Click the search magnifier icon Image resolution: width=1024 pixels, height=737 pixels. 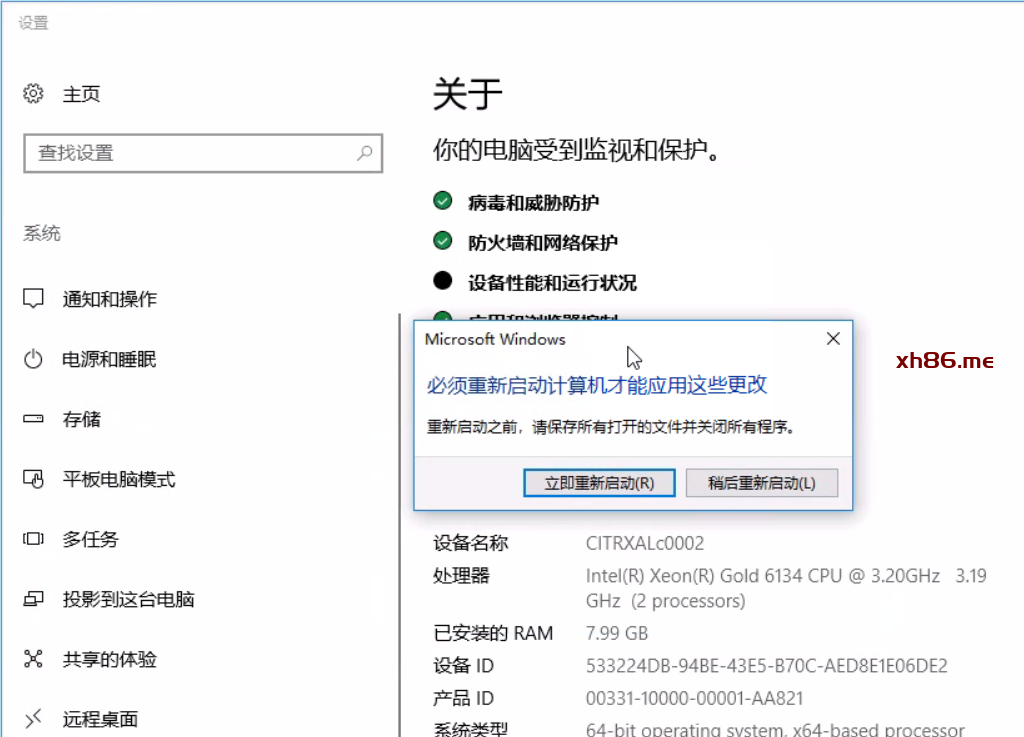coord(364,153)
